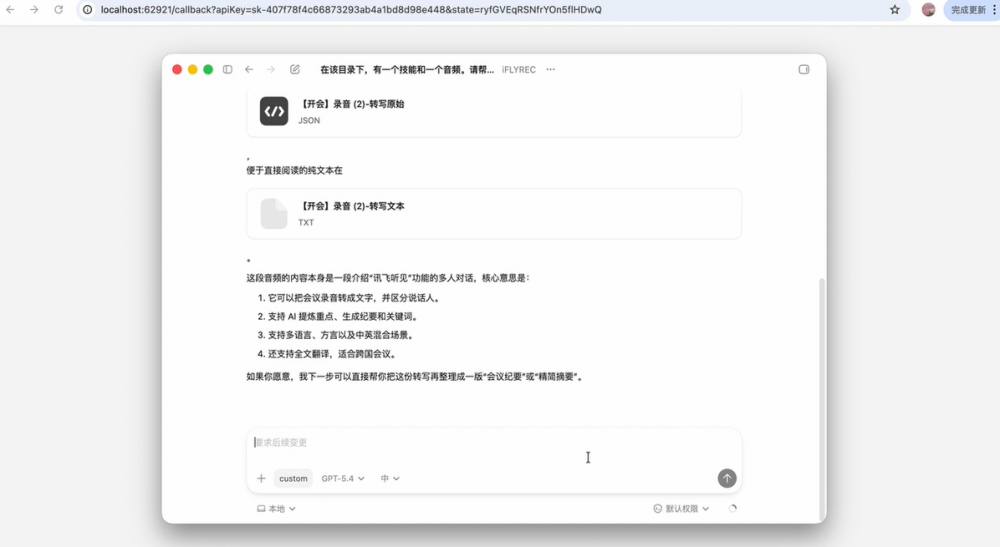Click the custom tag button

coord(293,478)
